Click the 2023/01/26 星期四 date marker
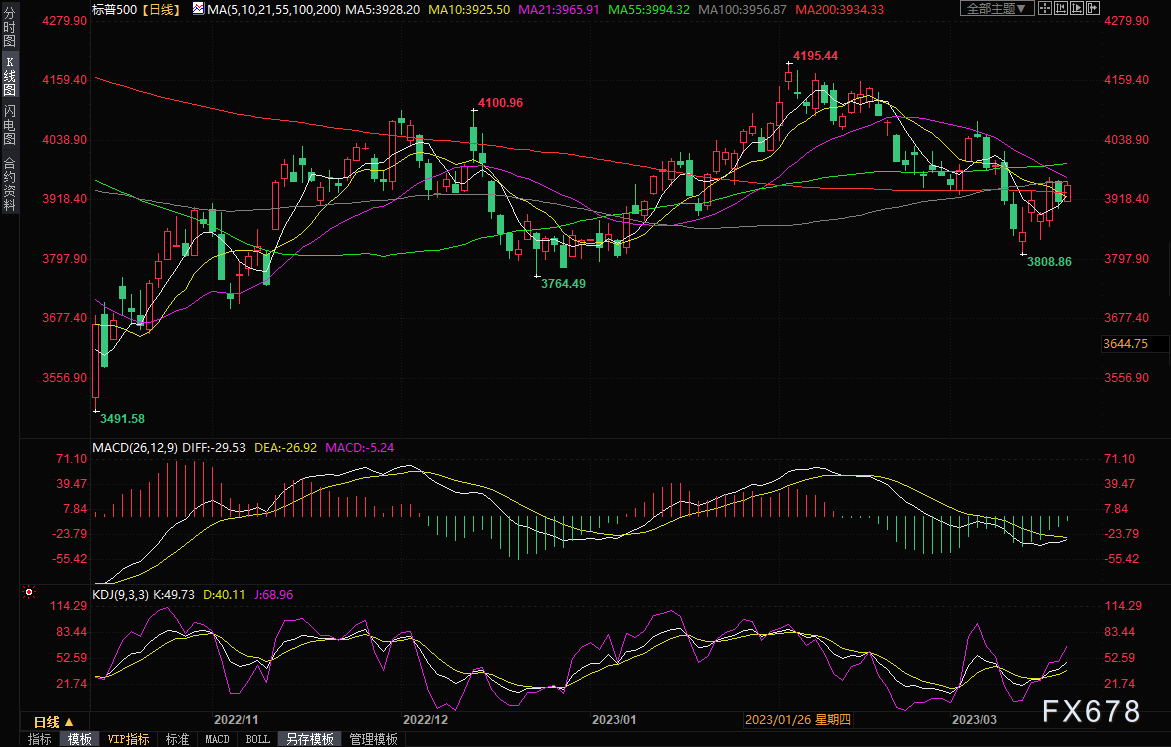Screen dimensions: 1171x747 (798, 719)
